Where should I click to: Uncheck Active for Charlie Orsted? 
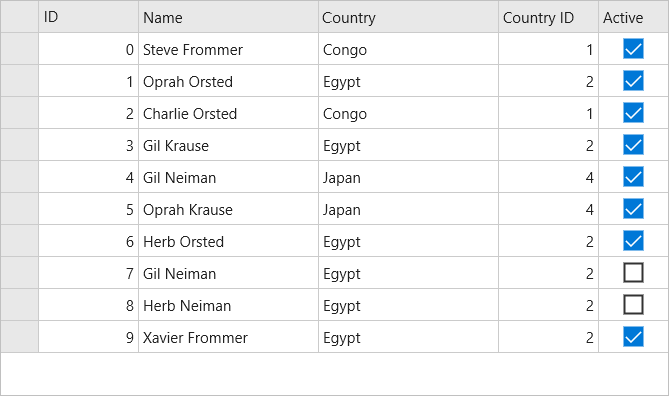633,113
